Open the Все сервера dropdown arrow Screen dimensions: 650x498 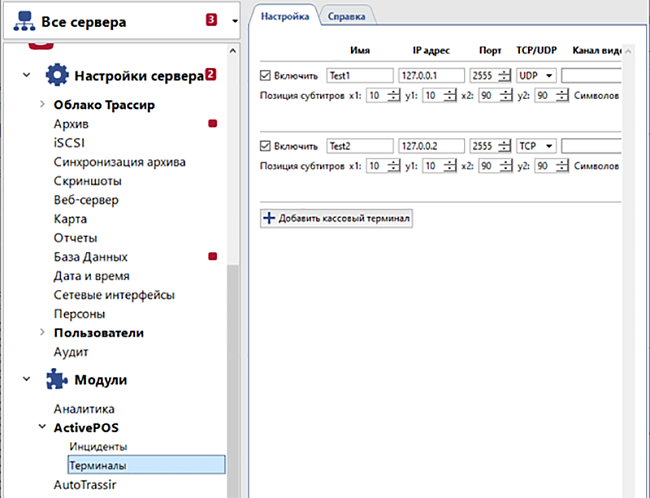(x=235, y=21)
